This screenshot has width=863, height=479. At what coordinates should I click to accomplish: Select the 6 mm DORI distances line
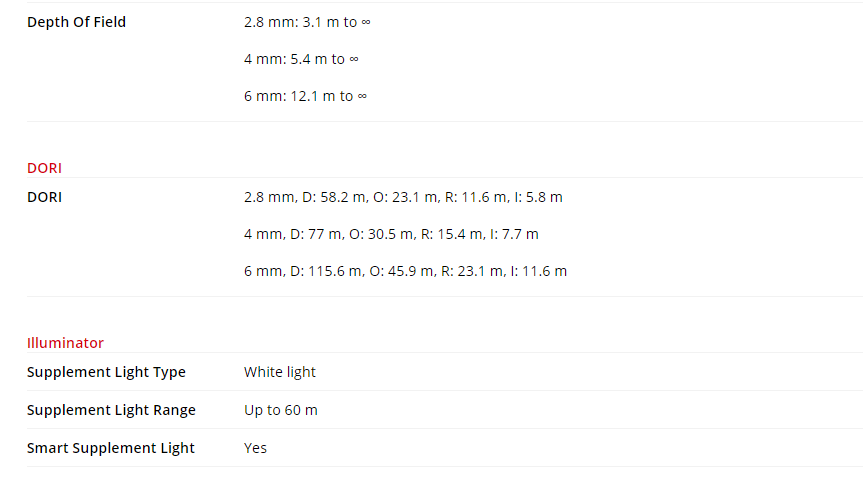tap(405, 271)
